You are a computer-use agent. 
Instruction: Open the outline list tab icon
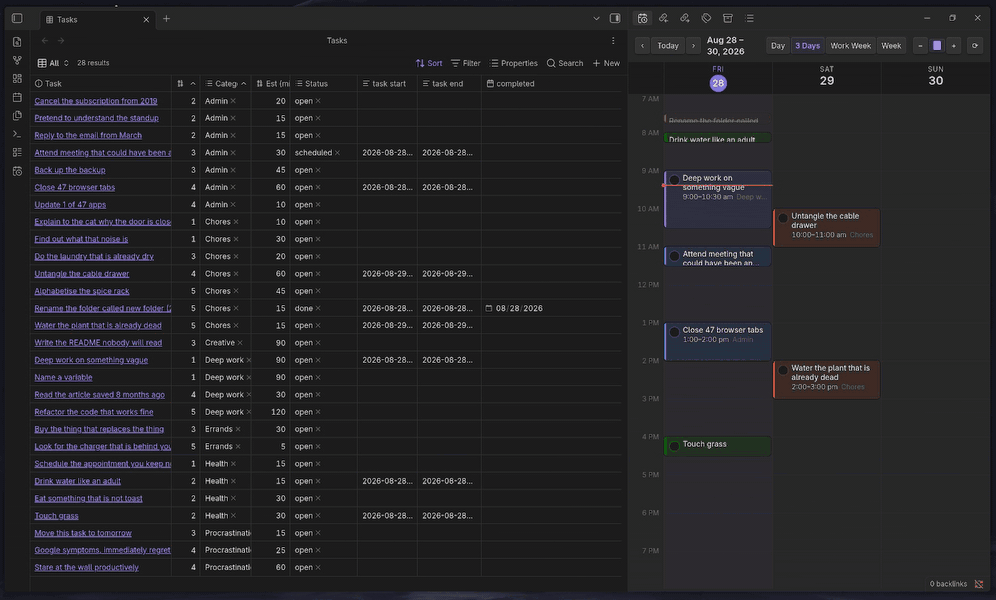[750, 18]
